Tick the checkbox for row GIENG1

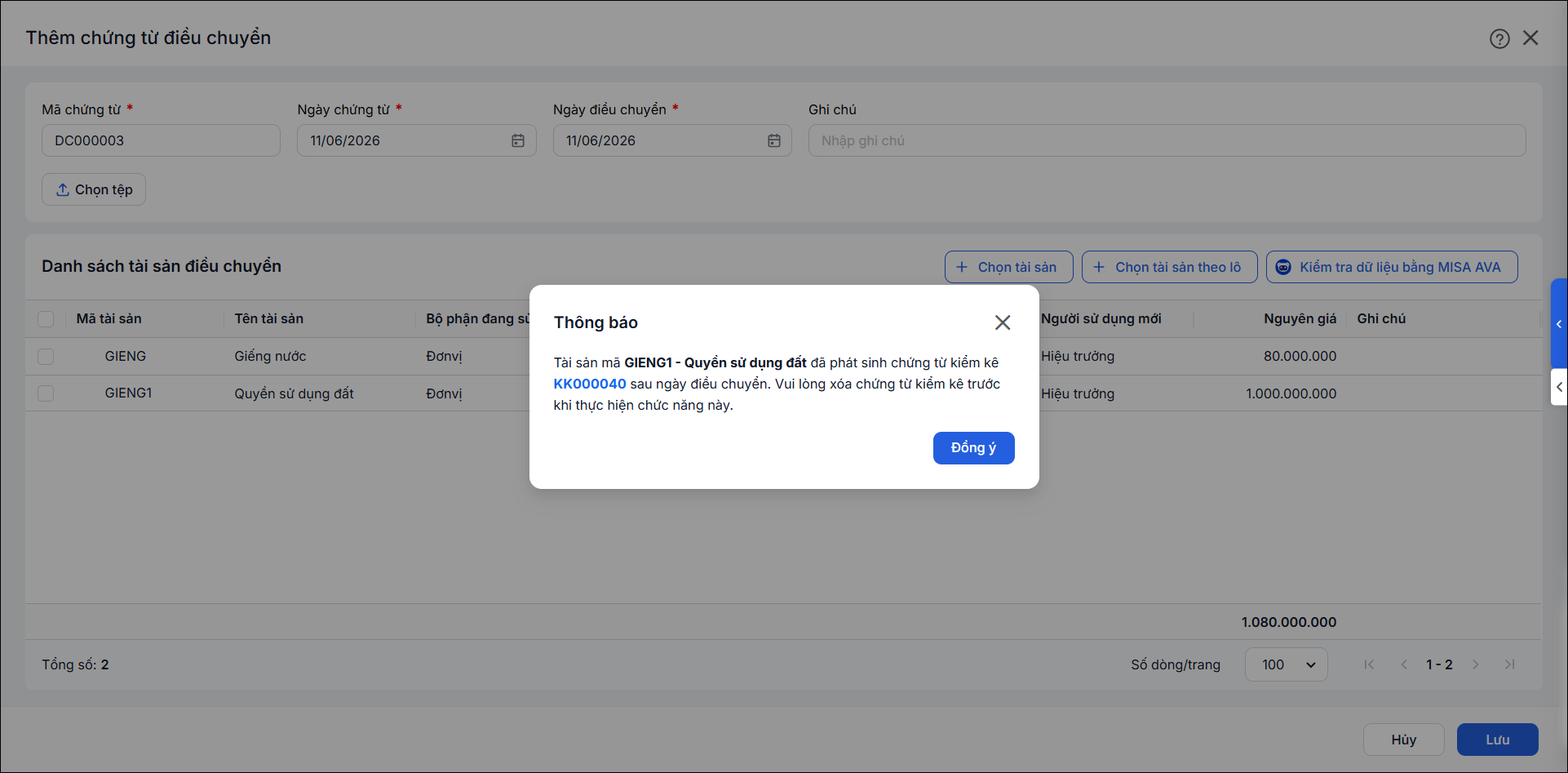click(46, 393)
